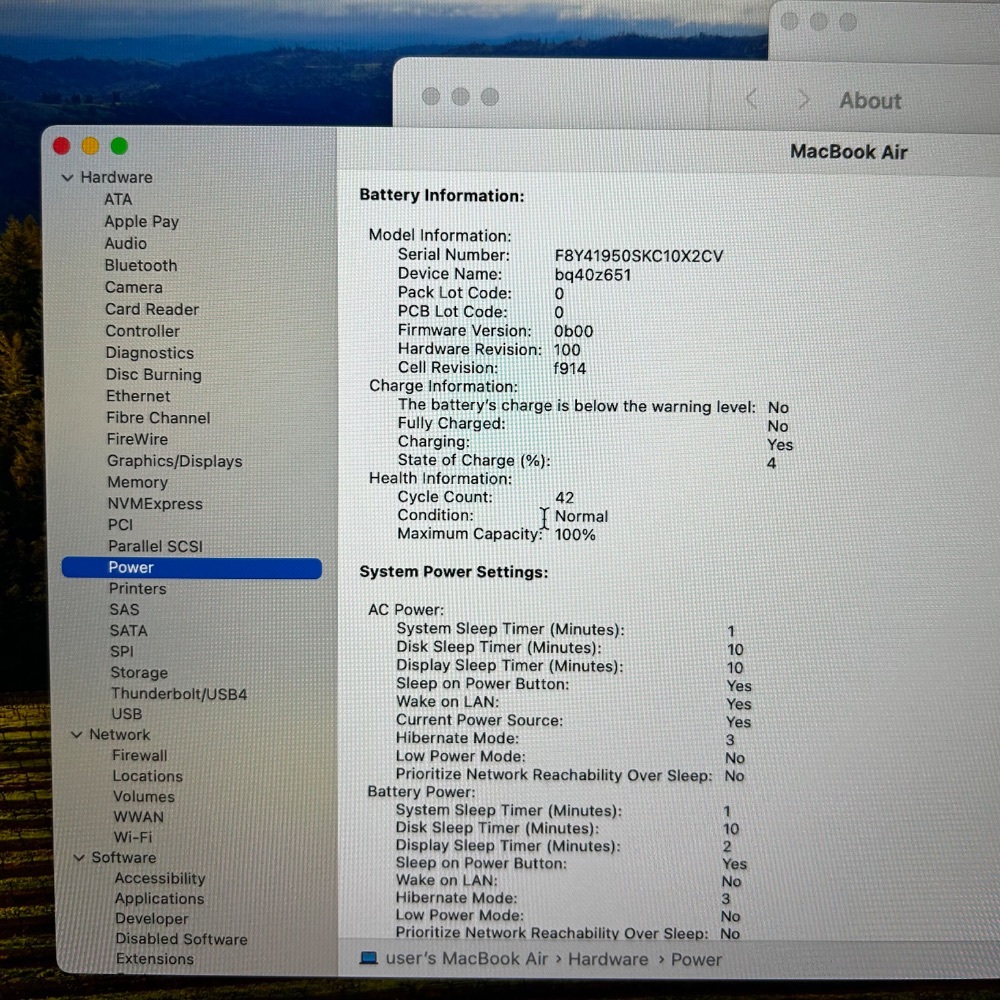The height and width of the screenshot is (1000, 1000).
Task: Open WWAN under Network
Action: [139, 817]
